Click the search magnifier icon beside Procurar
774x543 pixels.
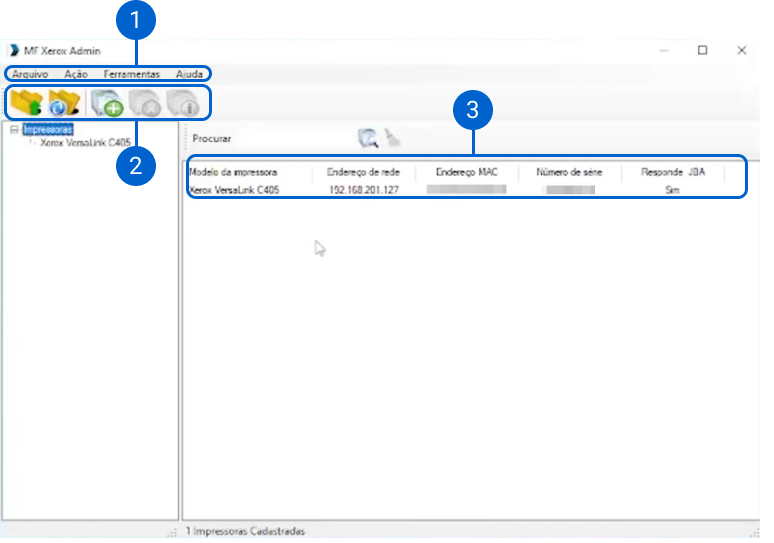pyautogui.click(x=367, y=139)
